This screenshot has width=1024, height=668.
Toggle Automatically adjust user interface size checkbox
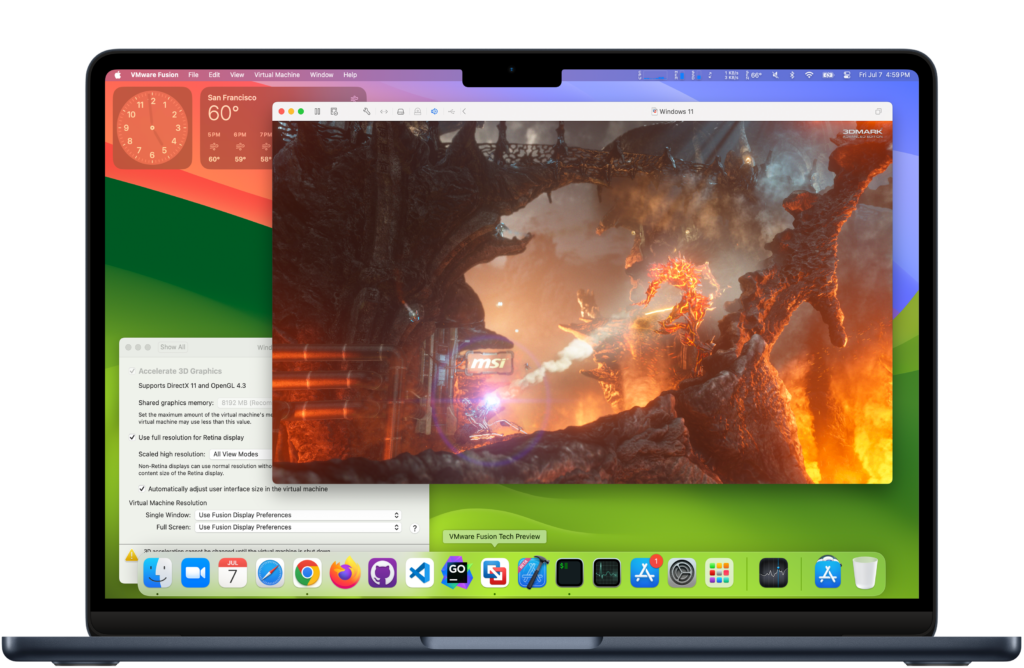point(142,489)
